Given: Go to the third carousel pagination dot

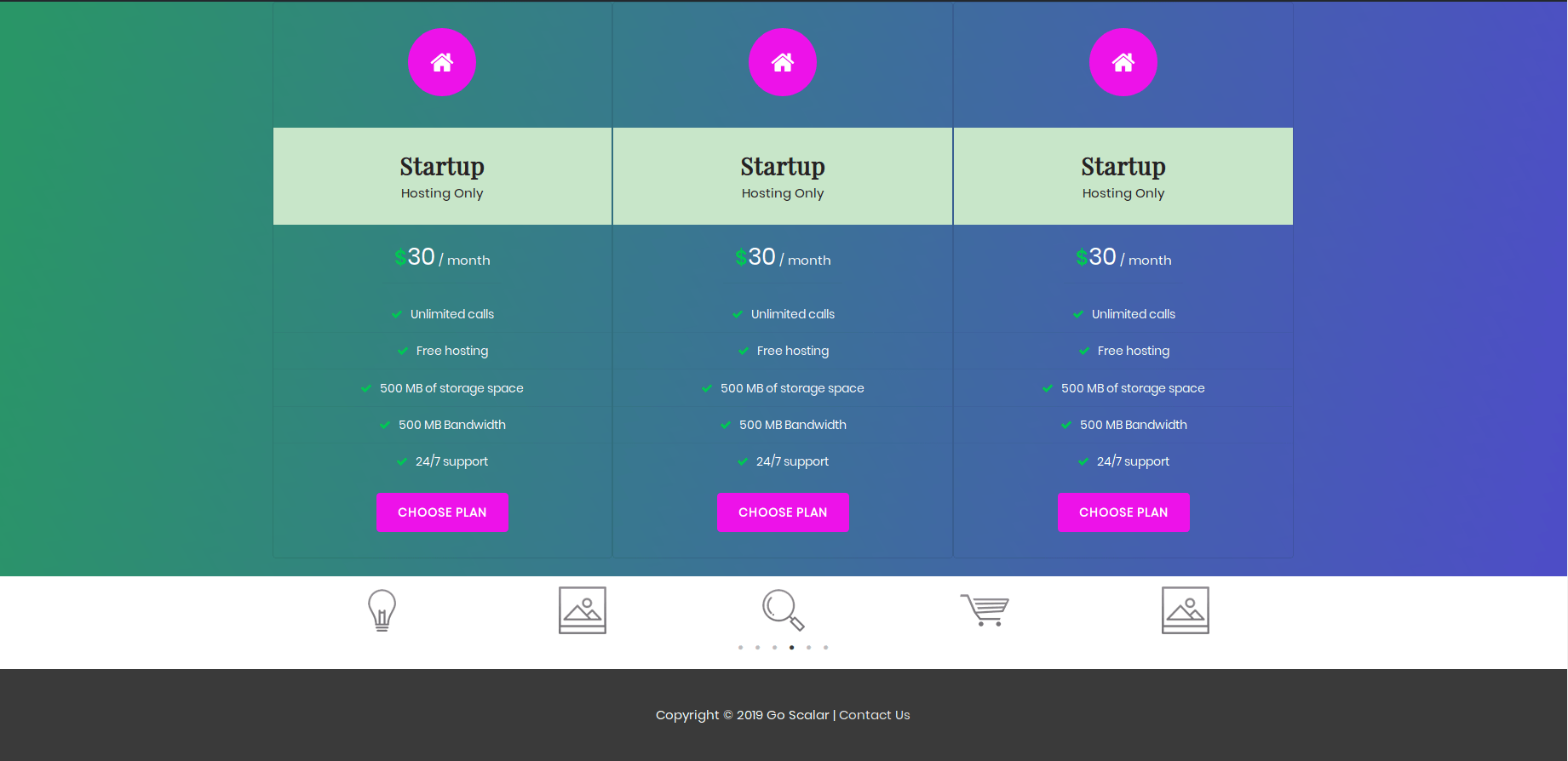Looking at the screenshot, I should pyautogui.click(x=775, y=648).
